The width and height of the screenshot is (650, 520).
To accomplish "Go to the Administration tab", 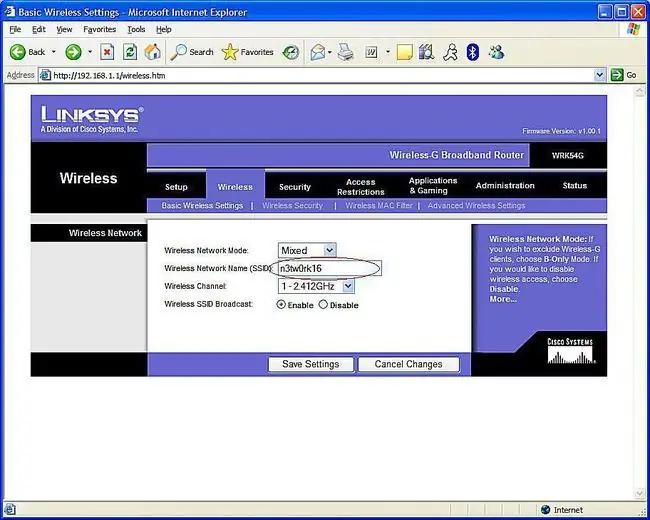I will 505,185.
